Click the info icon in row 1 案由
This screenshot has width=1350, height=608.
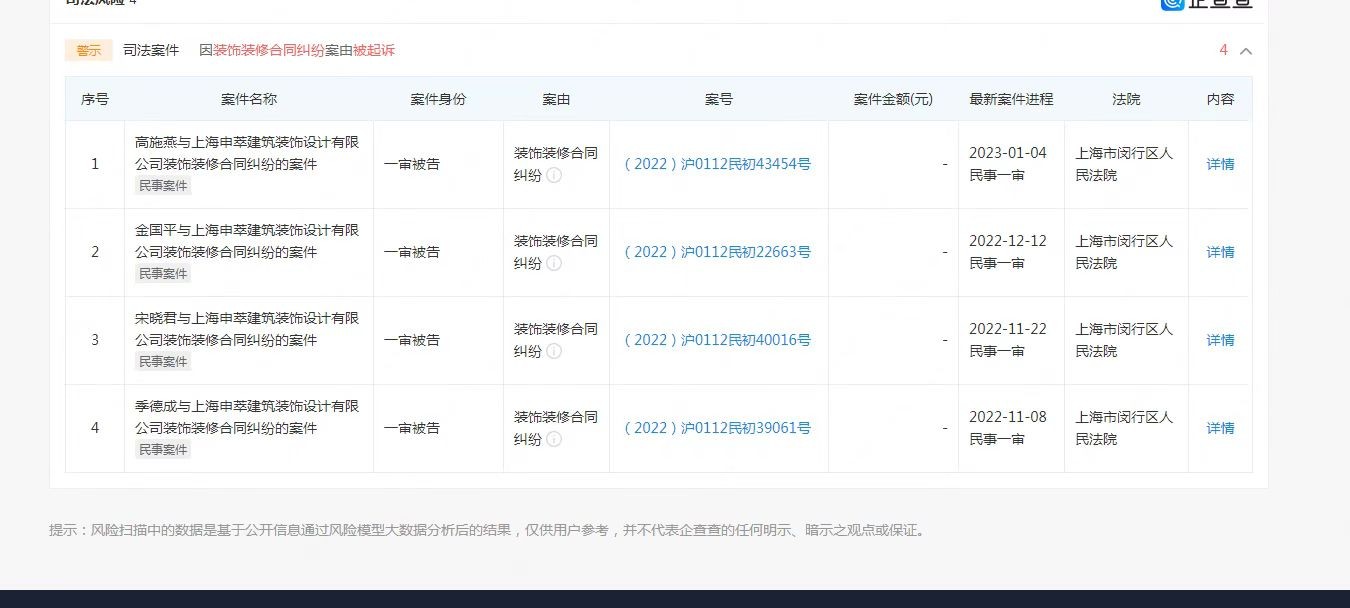click(x=554, y=176)
